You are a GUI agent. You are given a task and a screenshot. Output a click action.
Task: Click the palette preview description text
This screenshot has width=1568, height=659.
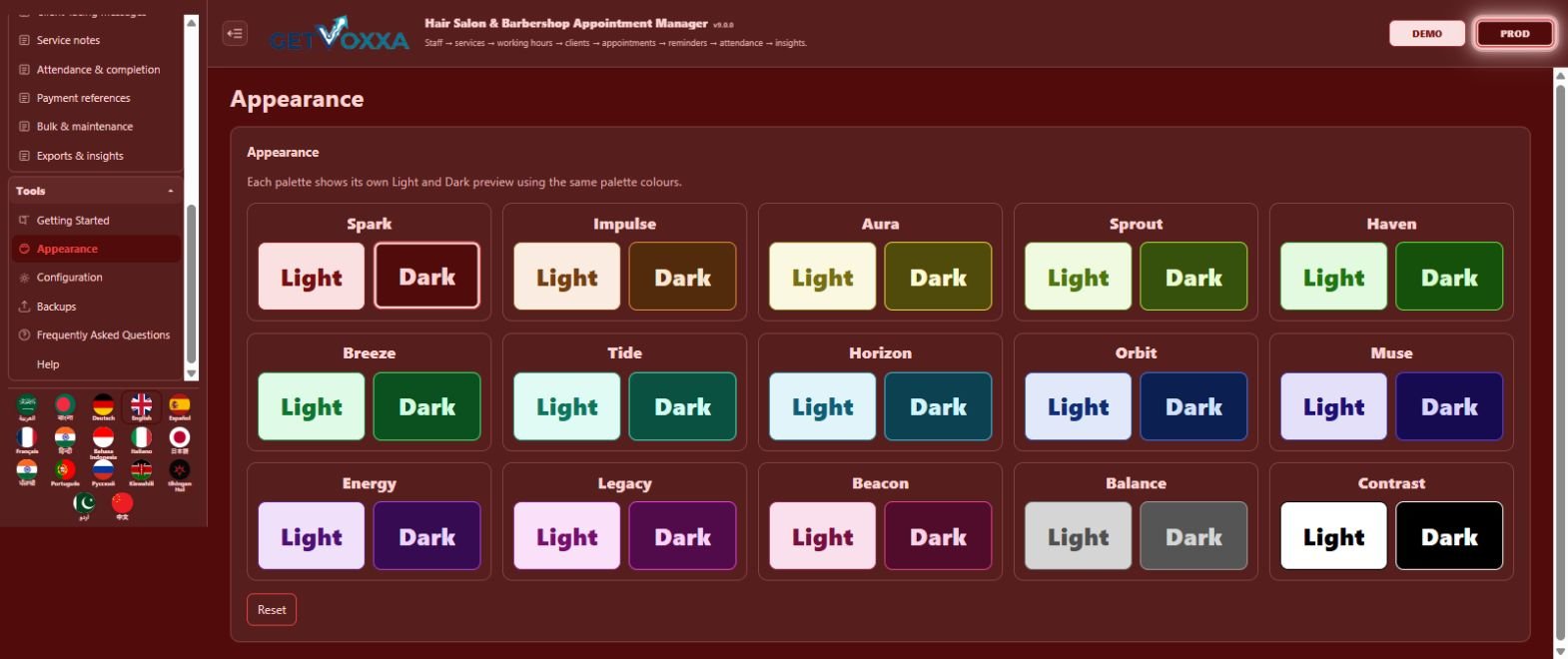[464, 183]
